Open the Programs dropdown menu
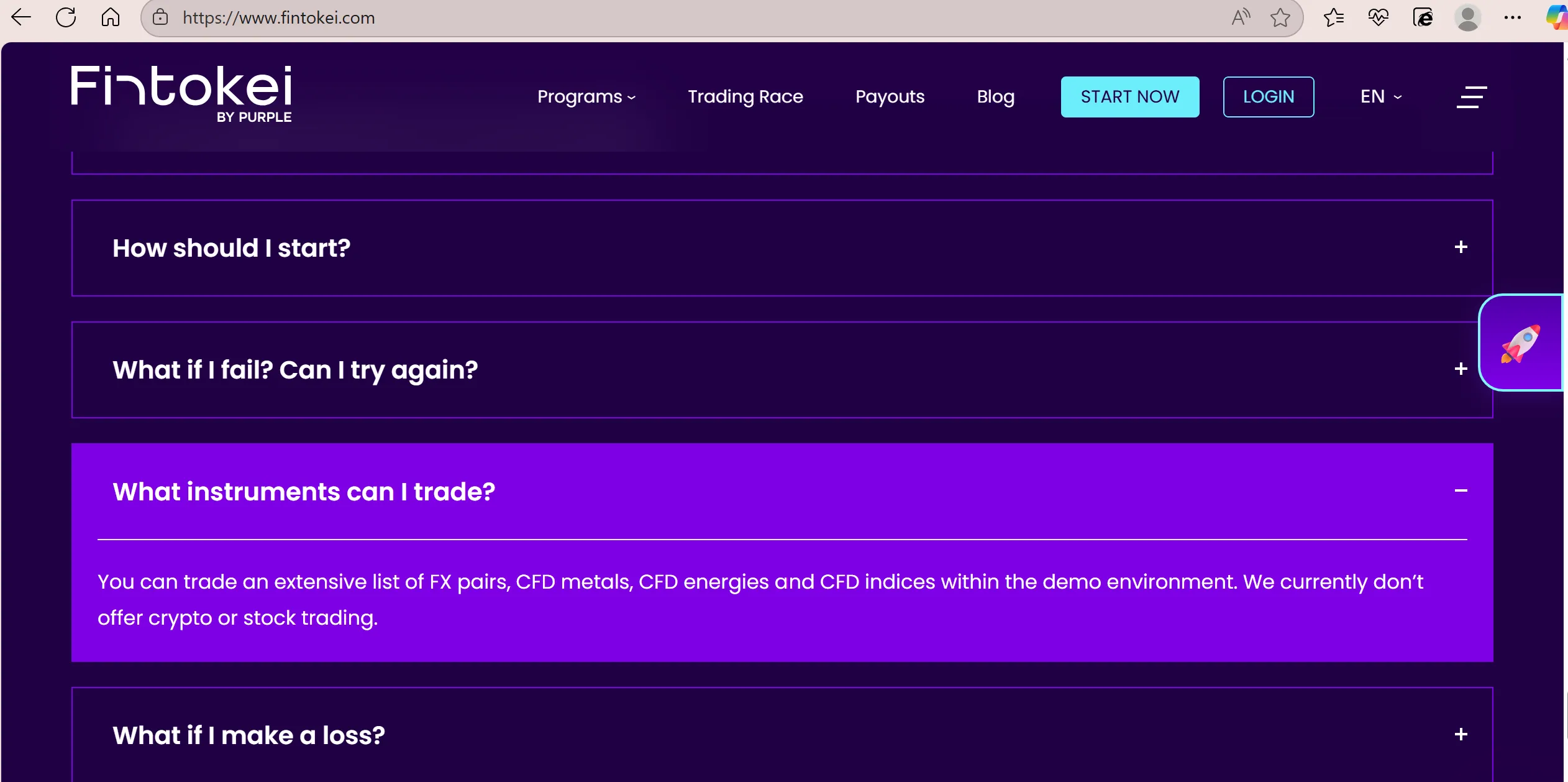1568x782 pixels. pos(586,97)
